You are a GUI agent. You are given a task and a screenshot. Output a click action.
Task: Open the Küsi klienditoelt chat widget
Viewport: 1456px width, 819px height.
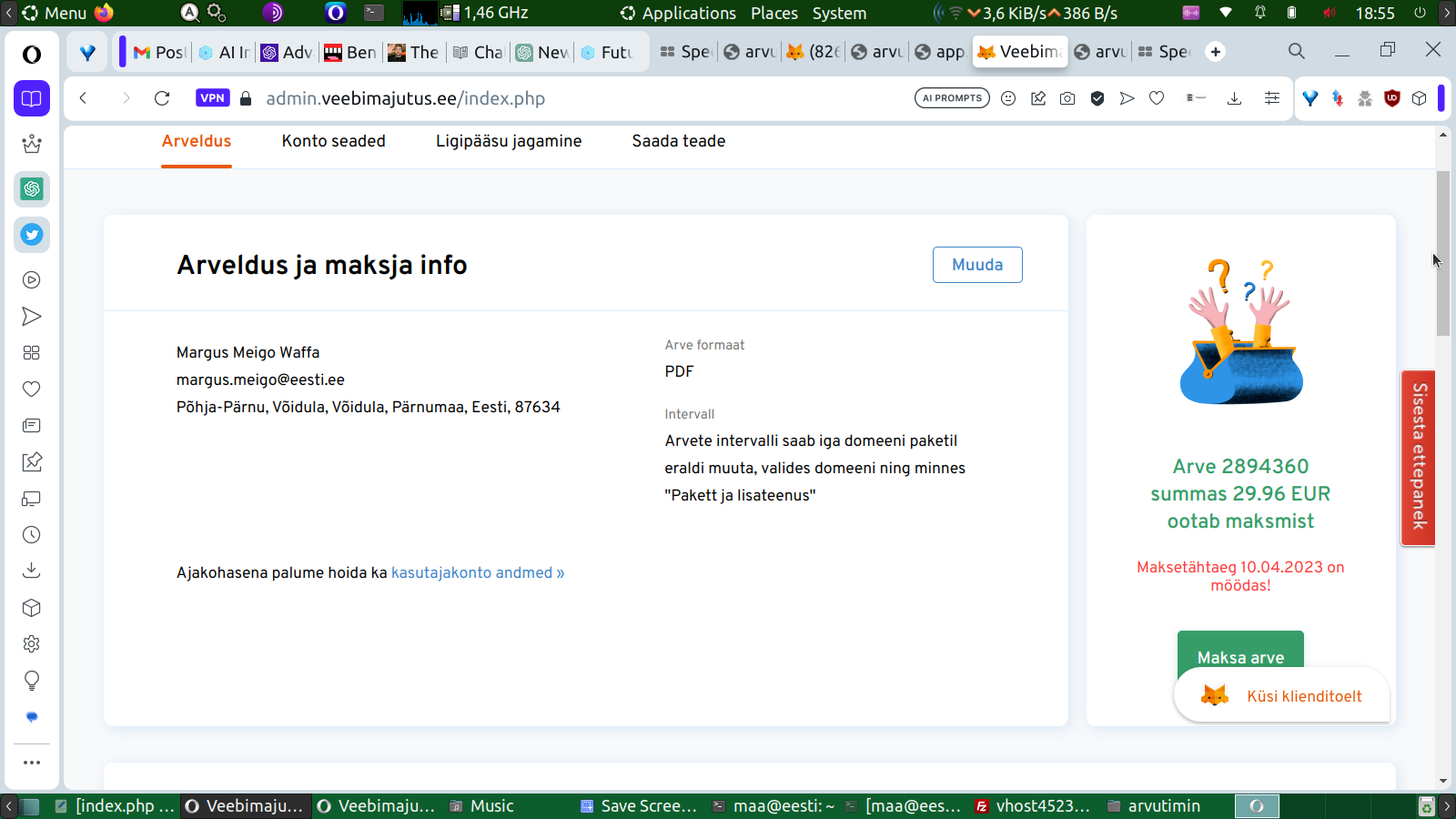(1282, 696)
